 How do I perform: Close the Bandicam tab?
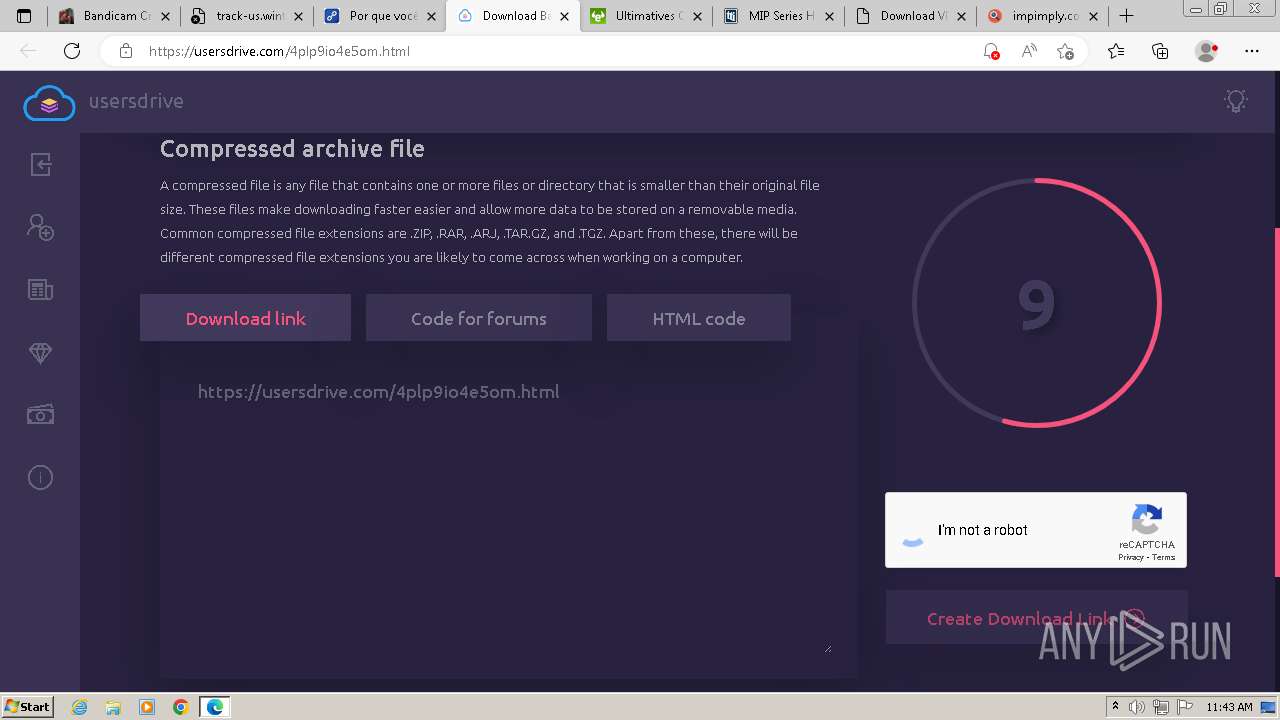[166, 16]
